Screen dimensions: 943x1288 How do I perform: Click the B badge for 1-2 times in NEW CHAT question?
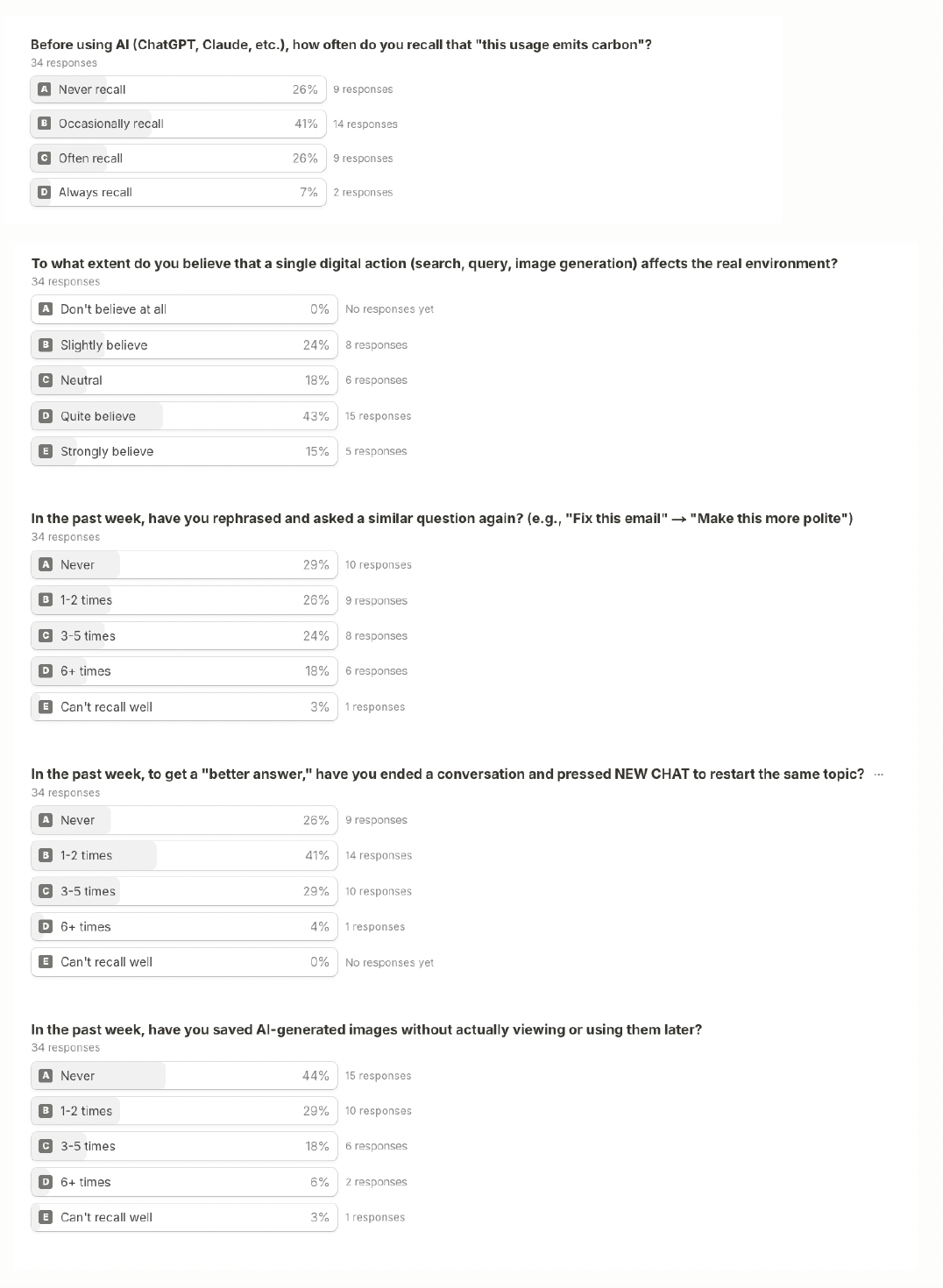pyautogui.click(x=46, y=855)
